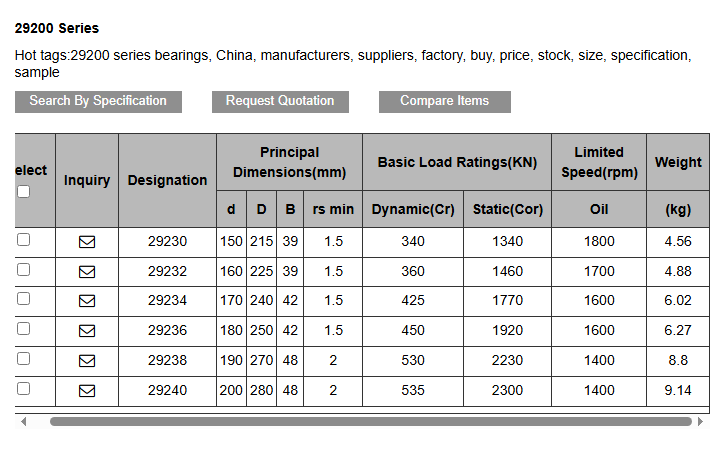
Task: Open inquiry mail icon for 29238
Action: point(87,361)
